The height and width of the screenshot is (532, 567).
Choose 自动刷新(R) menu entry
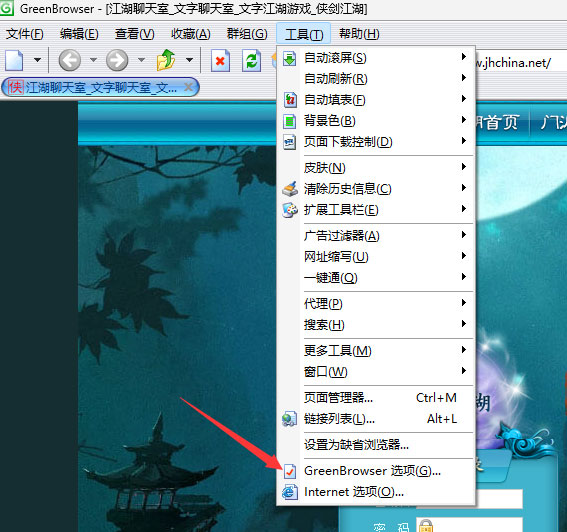click(x=376, y=78)
